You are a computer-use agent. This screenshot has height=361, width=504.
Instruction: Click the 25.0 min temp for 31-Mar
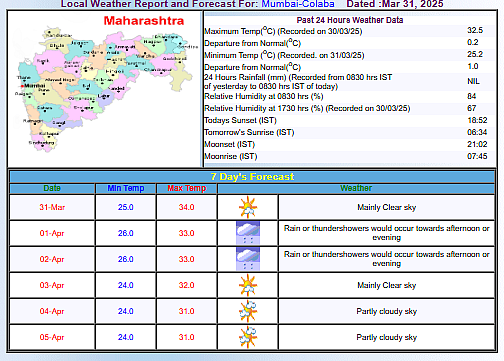tap(126, 207)
